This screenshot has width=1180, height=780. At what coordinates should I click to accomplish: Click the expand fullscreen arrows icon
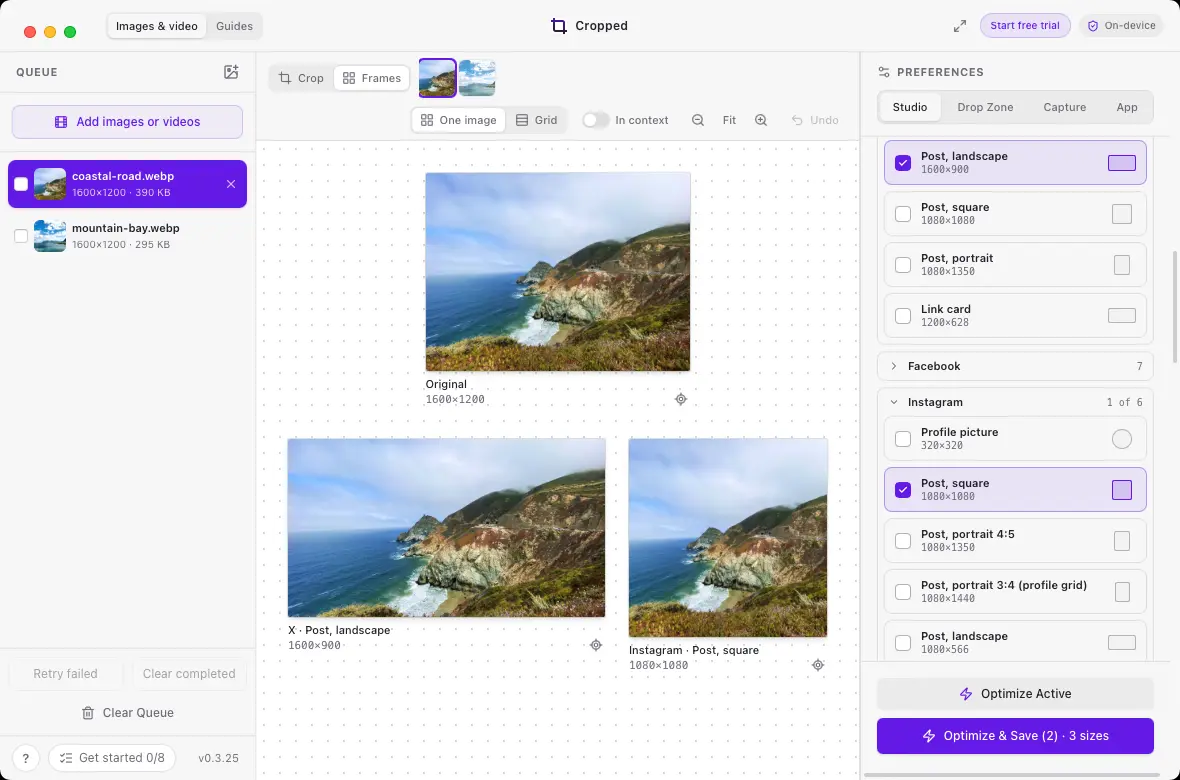point(960,26)
